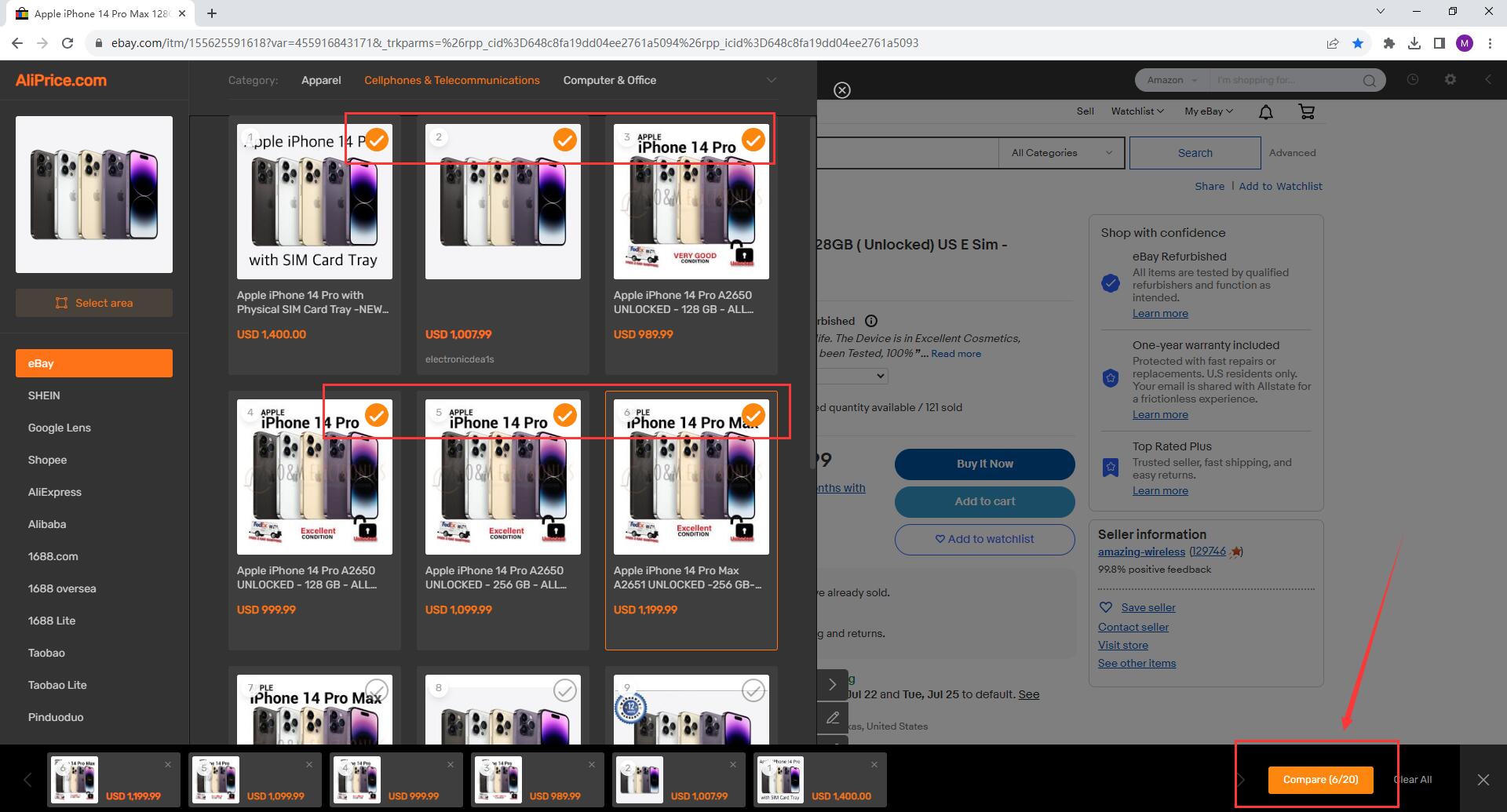Toggle Chrome side panel icon
1507x812 pixels.
1439,43
